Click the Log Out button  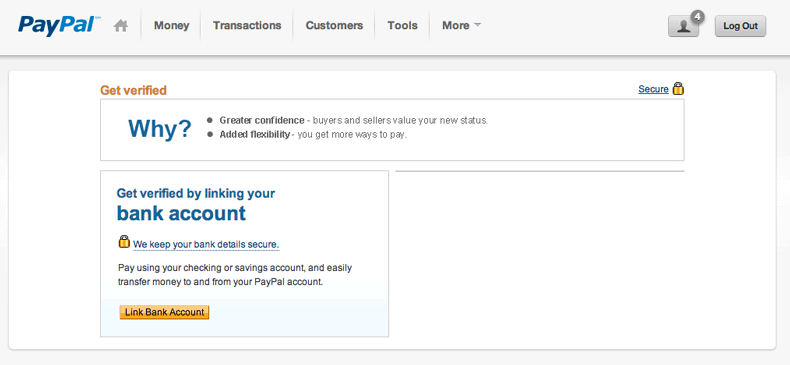pos(740,26)
